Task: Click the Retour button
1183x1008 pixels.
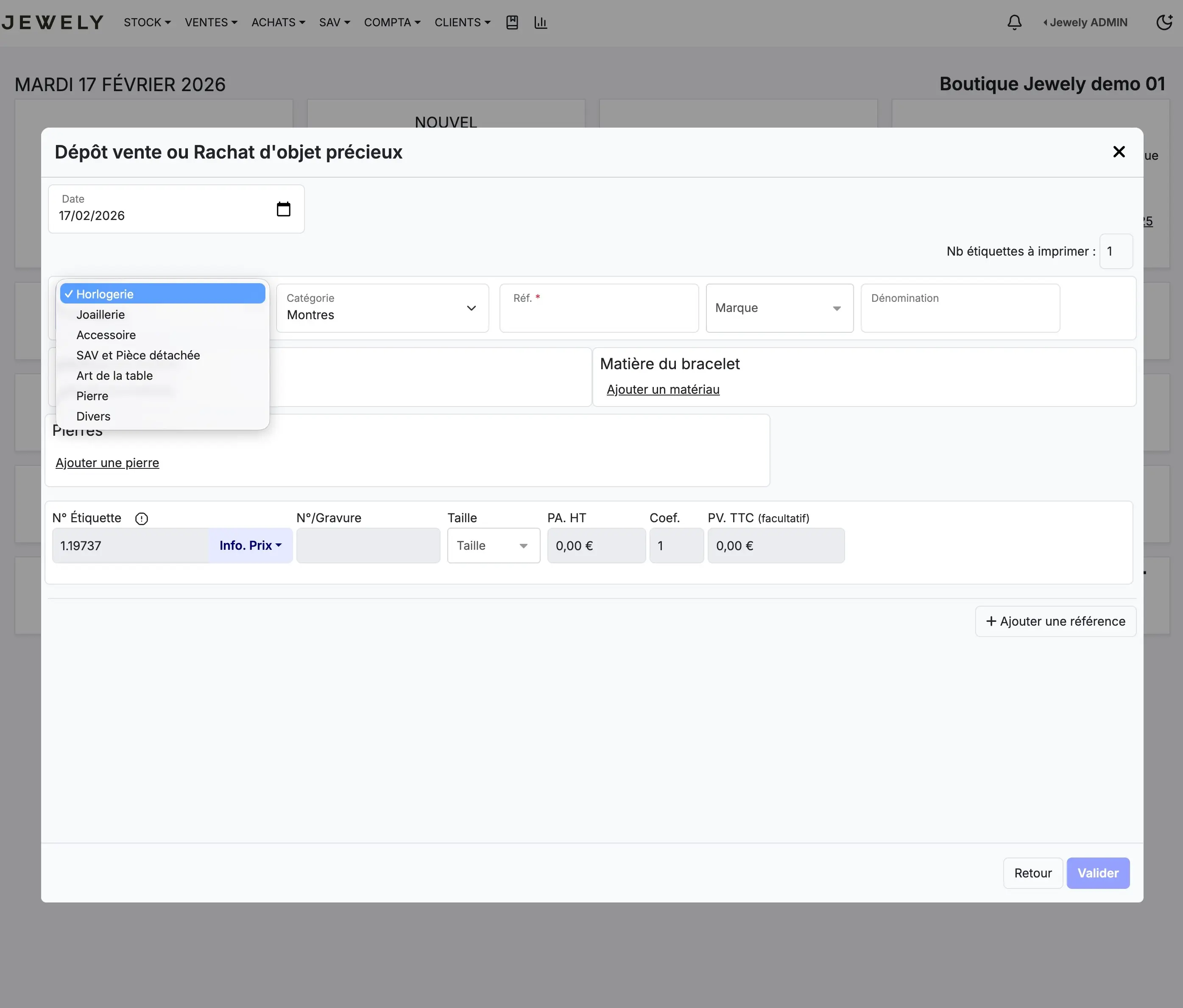Action: 1032,873
